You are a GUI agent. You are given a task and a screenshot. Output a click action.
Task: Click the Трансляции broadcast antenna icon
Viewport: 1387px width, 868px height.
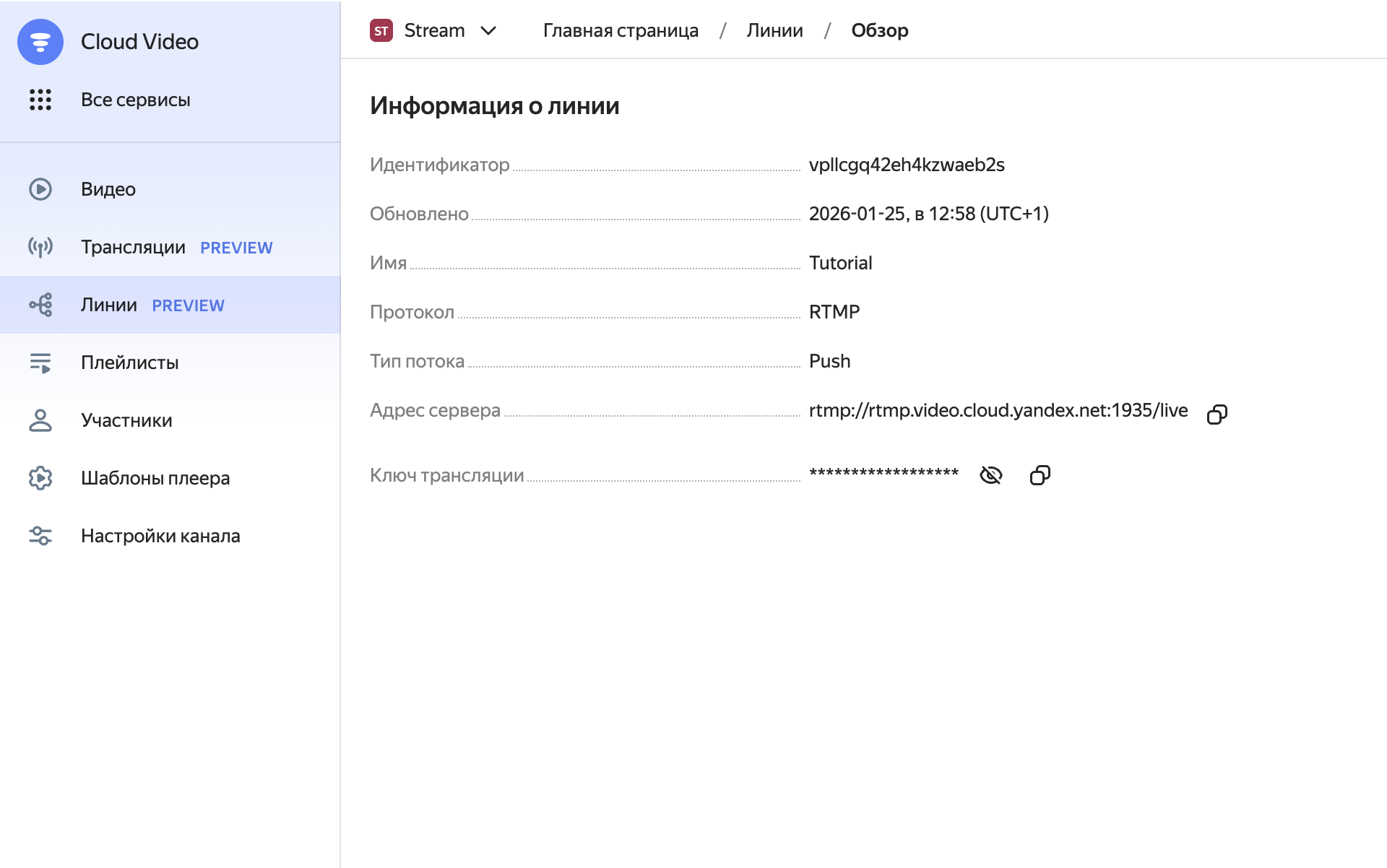tap(40, 247)
